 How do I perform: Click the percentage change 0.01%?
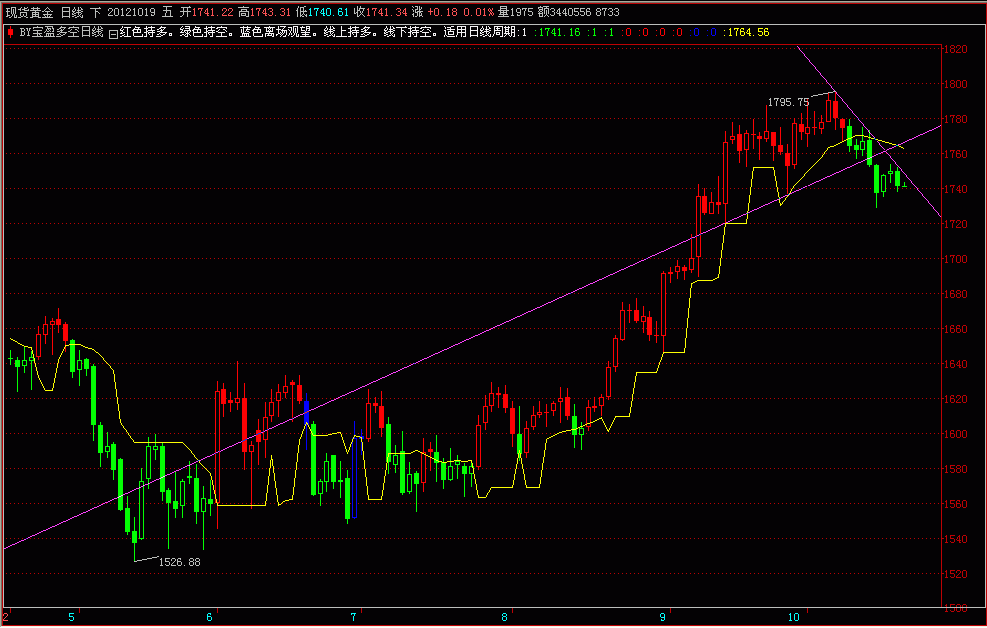[478, 12]
